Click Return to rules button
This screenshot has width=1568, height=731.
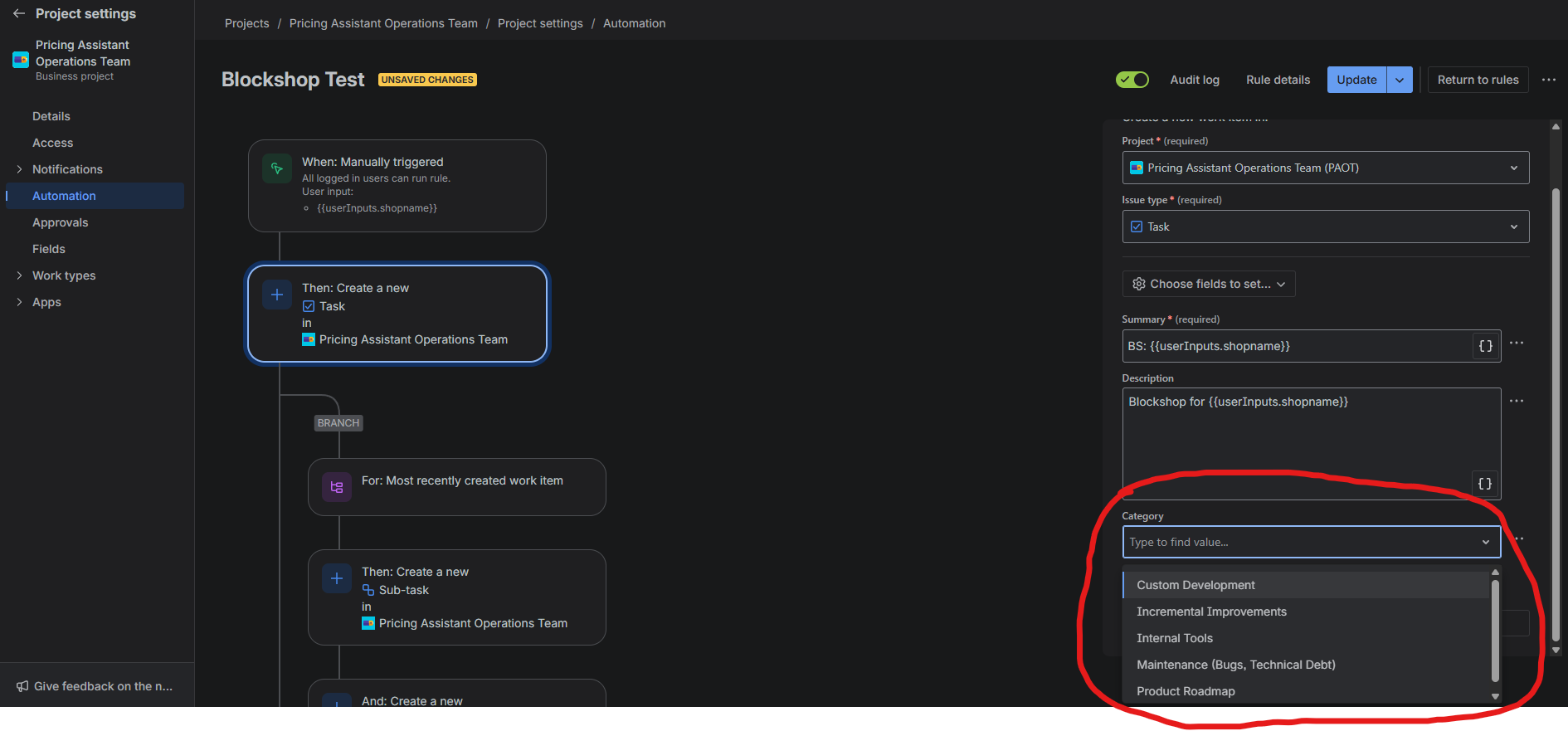coord(1478,80)
